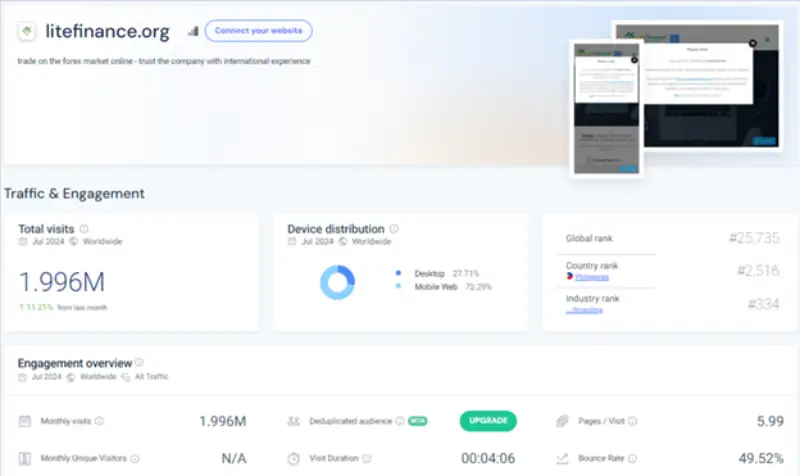Open the Philippines country rank link
Image resolution: width=800 pixels, height=476 pixels.
pos(591,277)
